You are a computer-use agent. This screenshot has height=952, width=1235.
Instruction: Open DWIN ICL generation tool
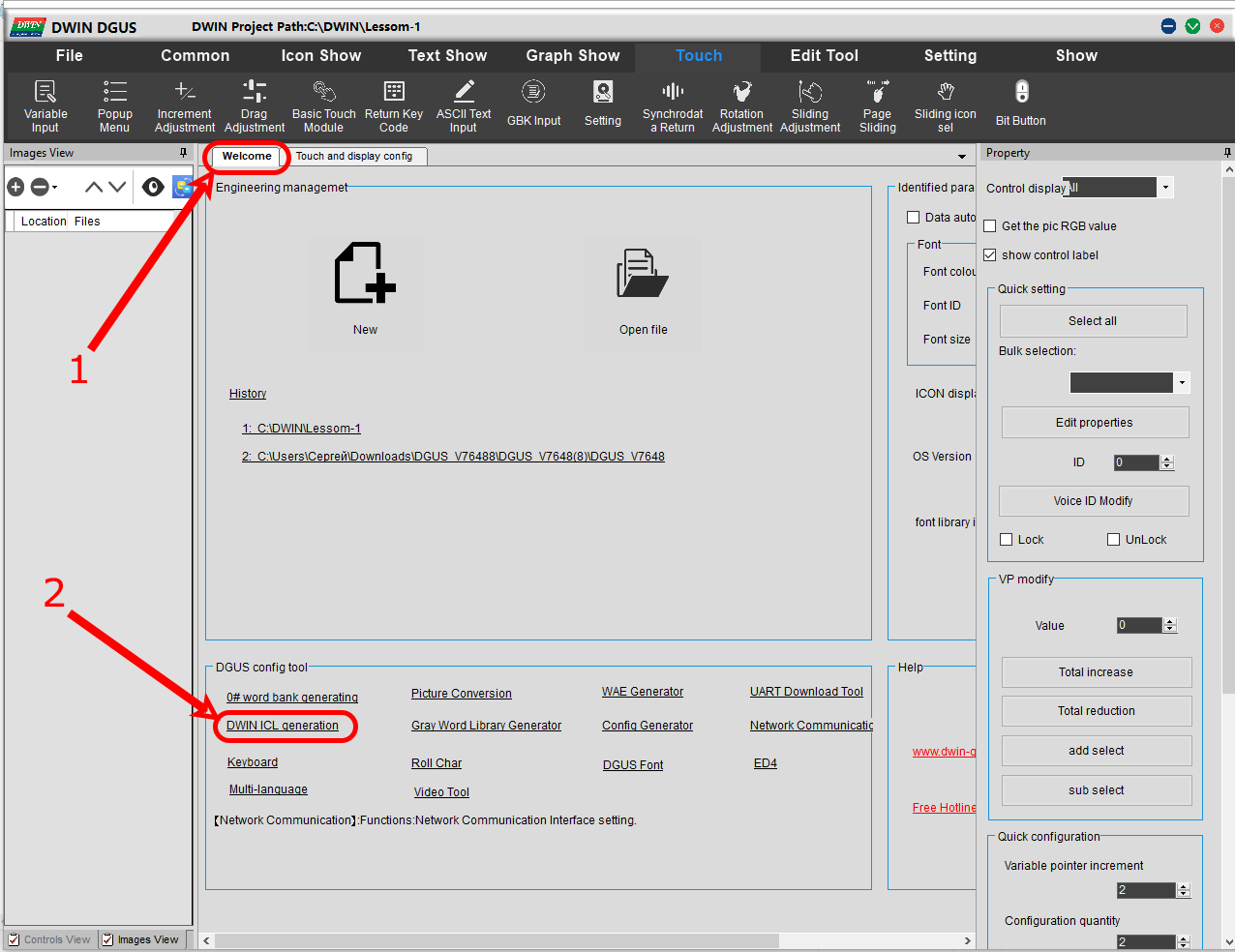[x=283, y=726]
